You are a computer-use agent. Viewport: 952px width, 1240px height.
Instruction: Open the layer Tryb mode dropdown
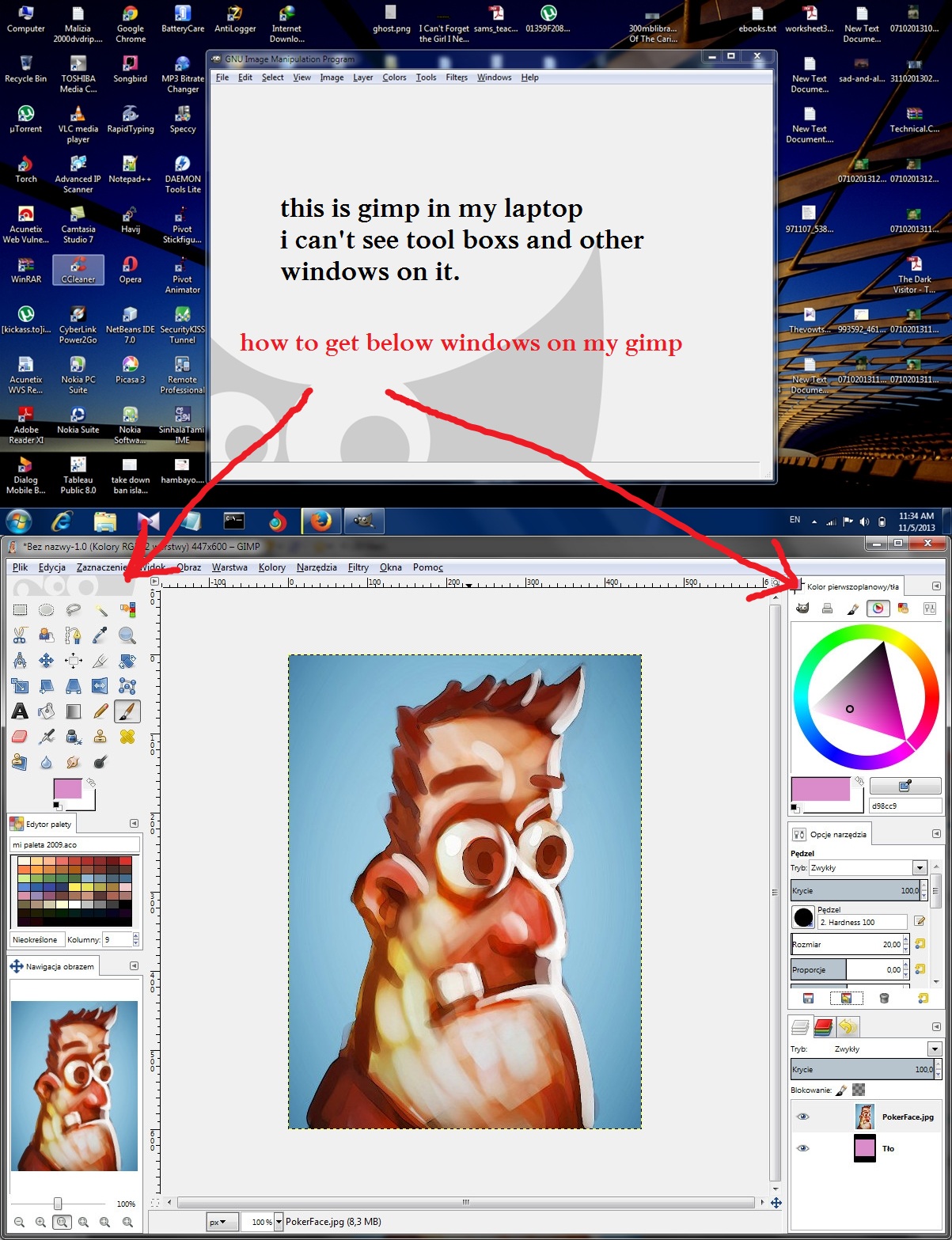(x=935, y=1049)
